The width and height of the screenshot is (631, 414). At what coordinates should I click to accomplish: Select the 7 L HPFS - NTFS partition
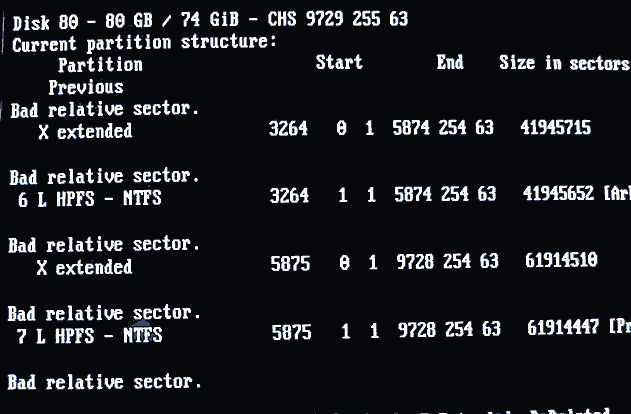click(89, 336)
